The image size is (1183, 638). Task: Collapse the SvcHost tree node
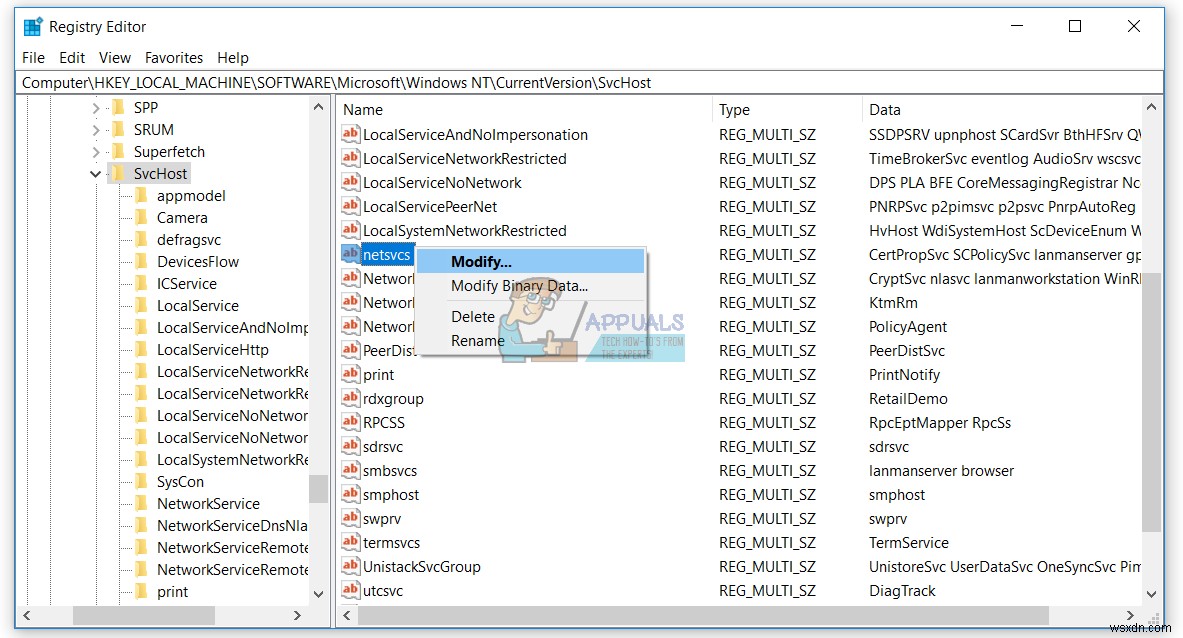[x=95, y=173]
